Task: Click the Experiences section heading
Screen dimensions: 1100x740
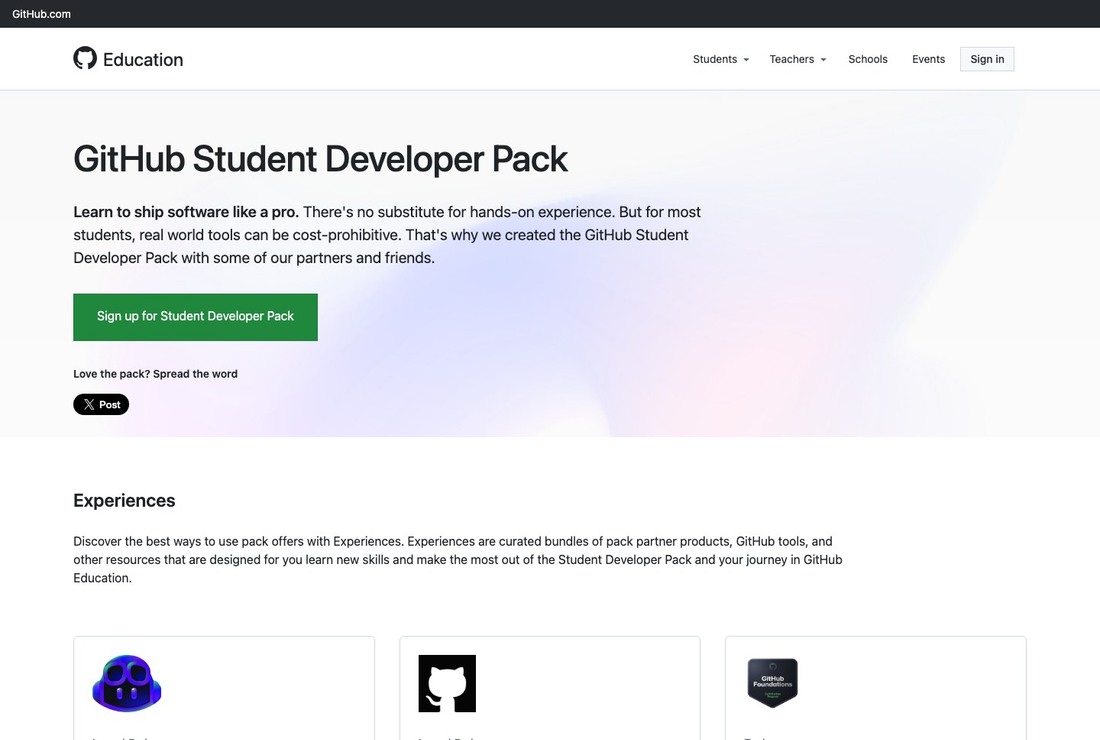Action: click(x=124, y=500)
